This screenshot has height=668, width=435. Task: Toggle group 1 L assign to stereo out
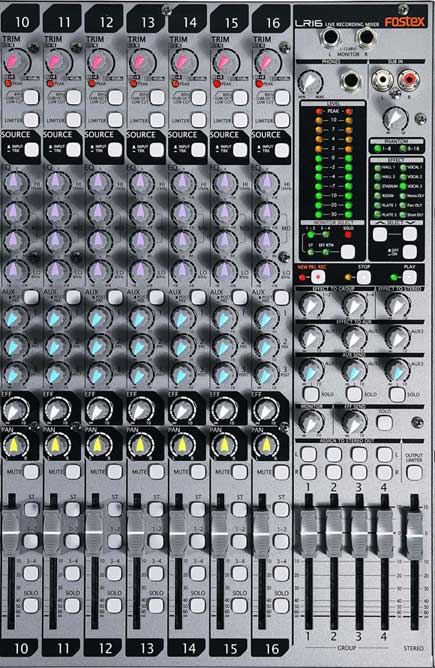[308, 454]
